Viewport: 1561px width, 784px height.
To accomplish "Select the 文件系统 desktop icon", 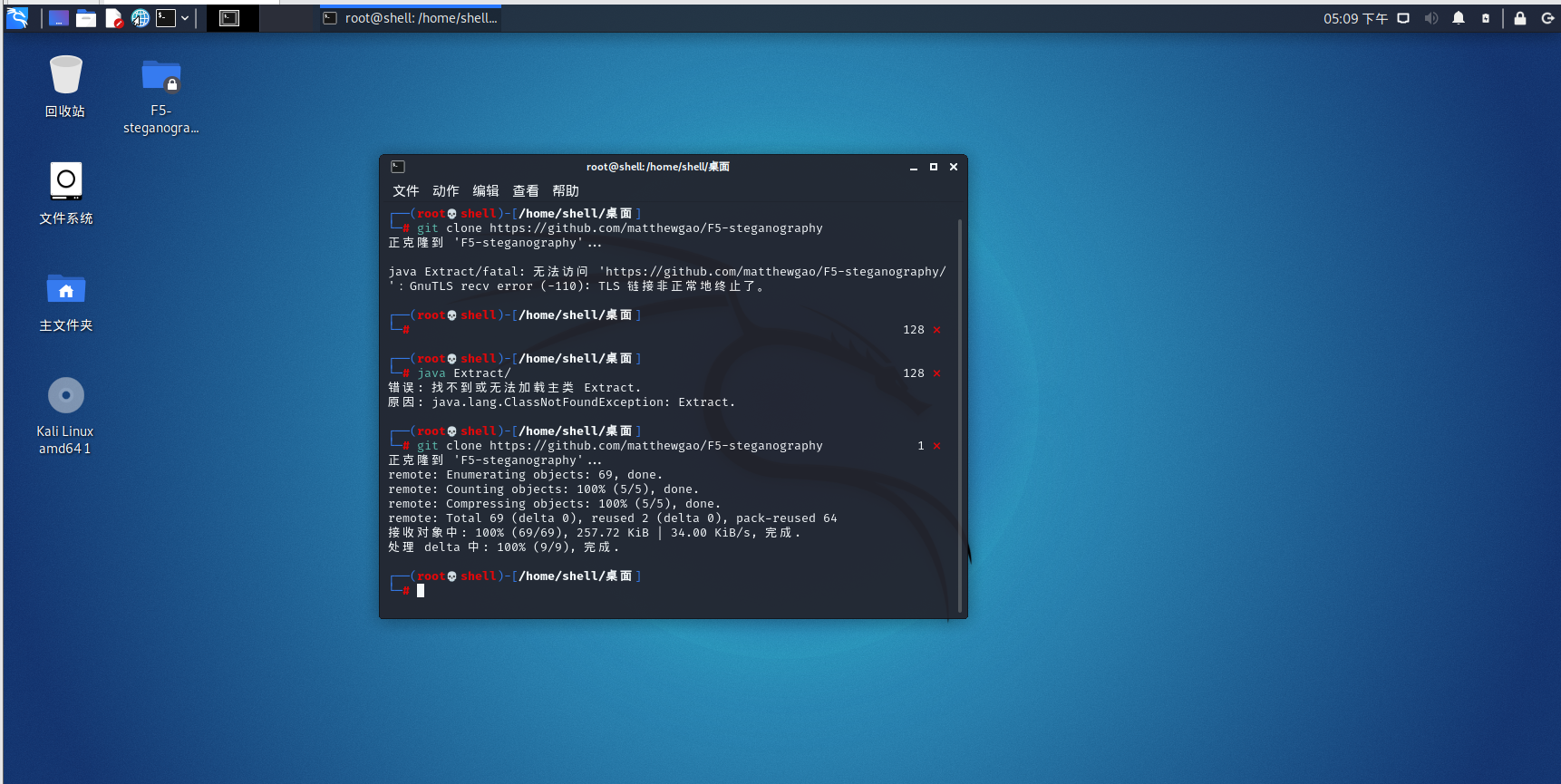I will click(66, 193).
